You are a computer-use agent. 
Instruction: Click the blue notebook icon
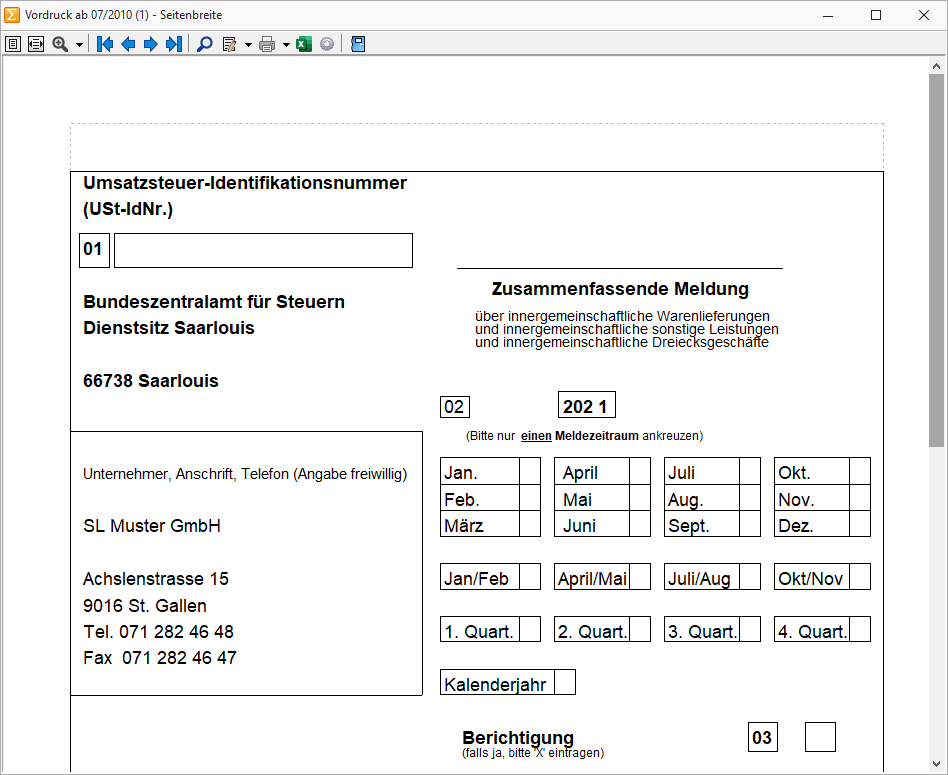(x=358, y=44)
